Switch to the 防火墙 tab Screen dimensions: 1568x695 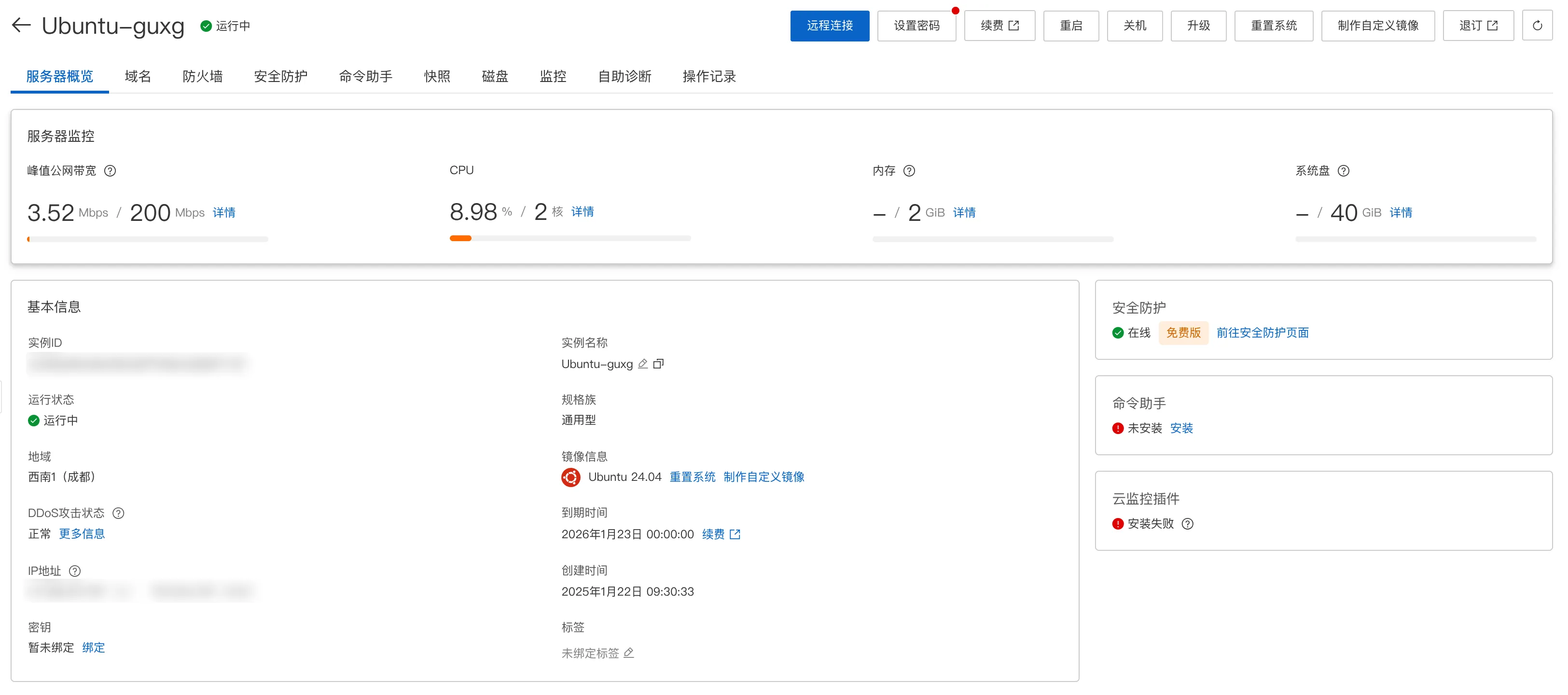[x=202, y=77]
